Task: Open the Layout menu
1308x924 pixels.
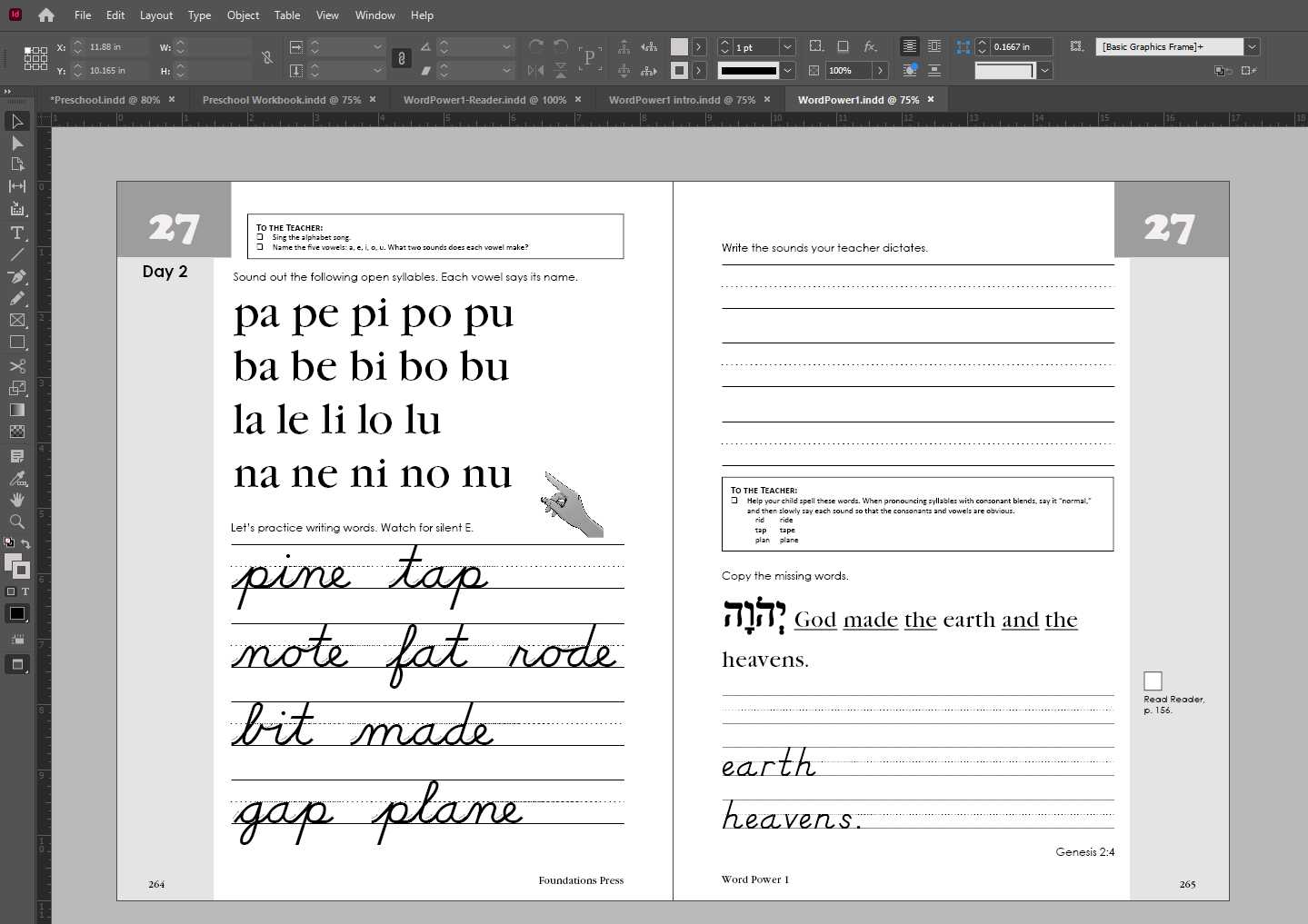Action: tap(156, 15)
